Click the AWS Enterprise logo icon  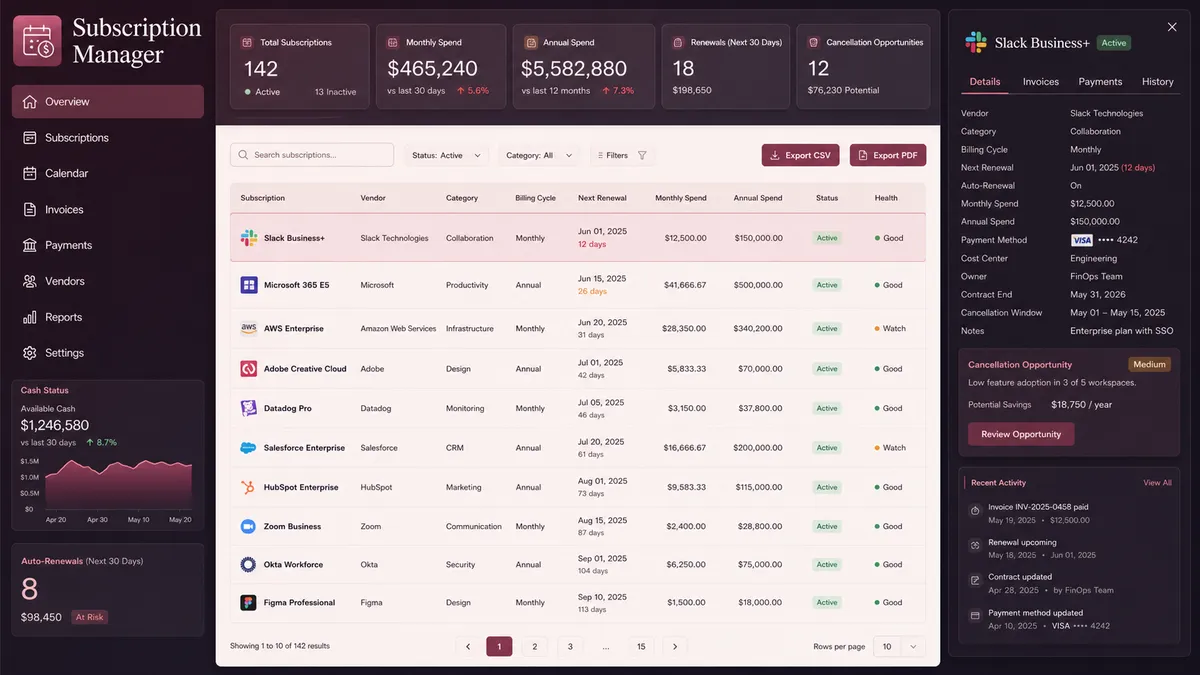tap(249, 328)
